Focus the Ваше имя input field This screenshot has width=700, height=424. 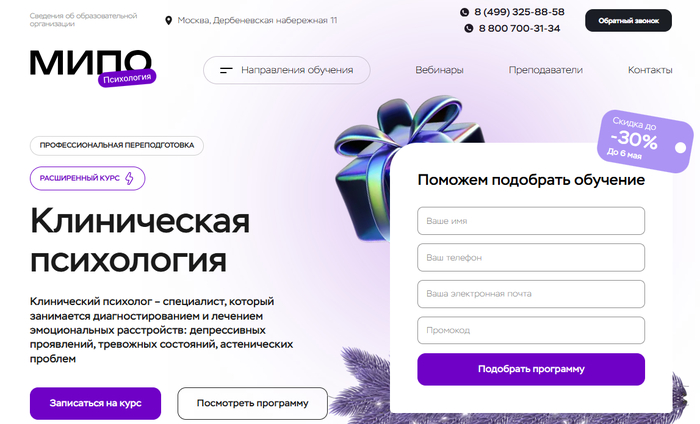[x=531, y=221]
